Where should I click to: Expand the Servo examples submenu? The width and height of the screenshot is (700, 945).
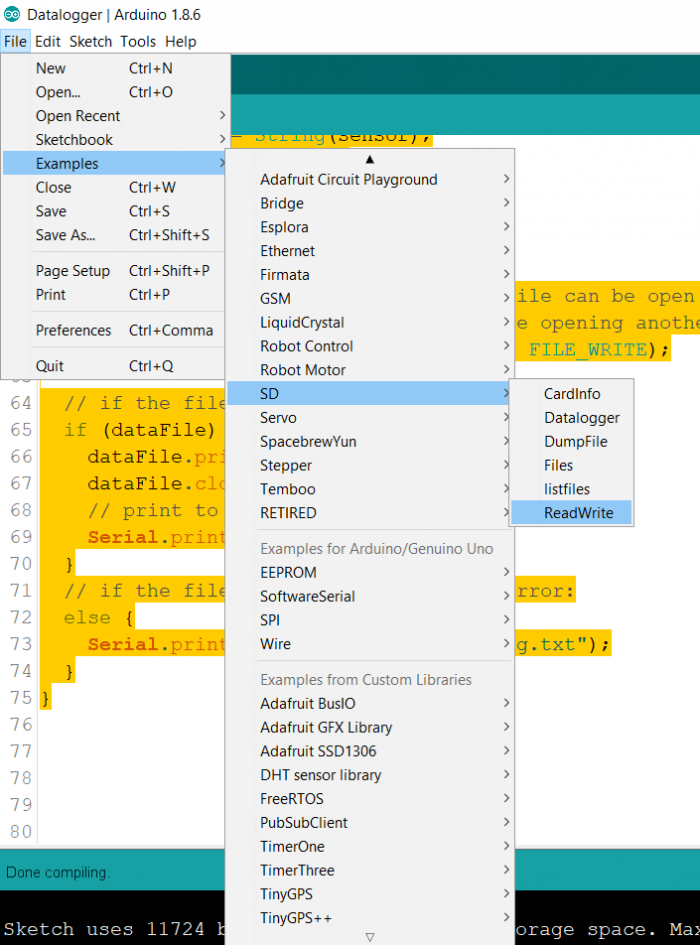pos(370,418)
